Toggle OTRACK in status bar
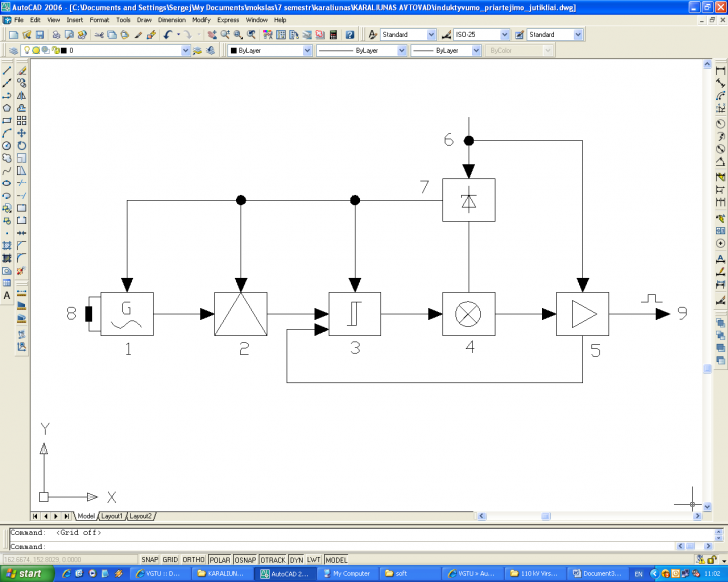Viewport: 728px width, 582px height. pos(273,560)
